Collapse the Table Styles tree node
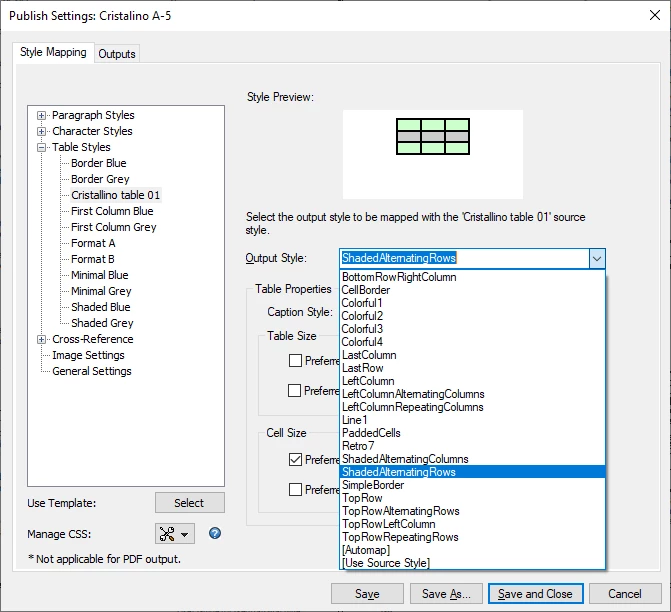Viewport: 671px width, 612px height. [42, 147]
